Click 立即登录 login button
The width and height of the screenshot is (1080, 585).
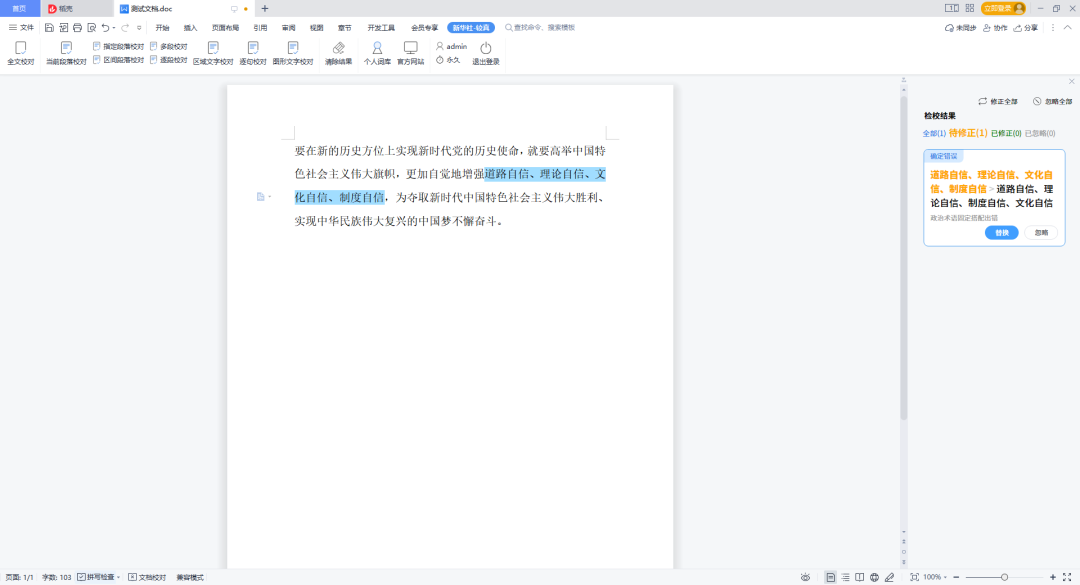tap(1004, 8)
